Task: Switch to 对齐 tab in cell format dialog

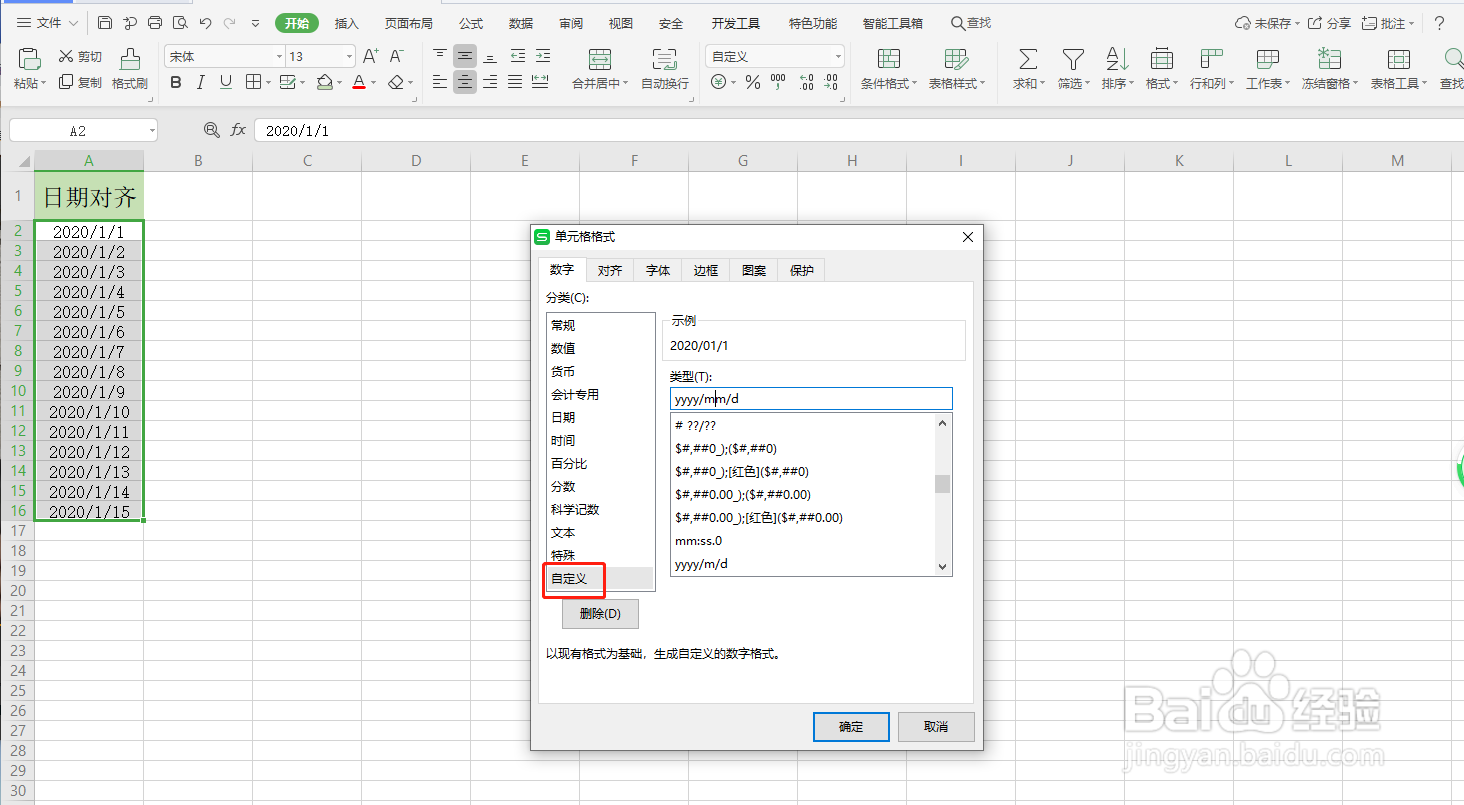Action: pyautogui.click(x=610, y=270)
